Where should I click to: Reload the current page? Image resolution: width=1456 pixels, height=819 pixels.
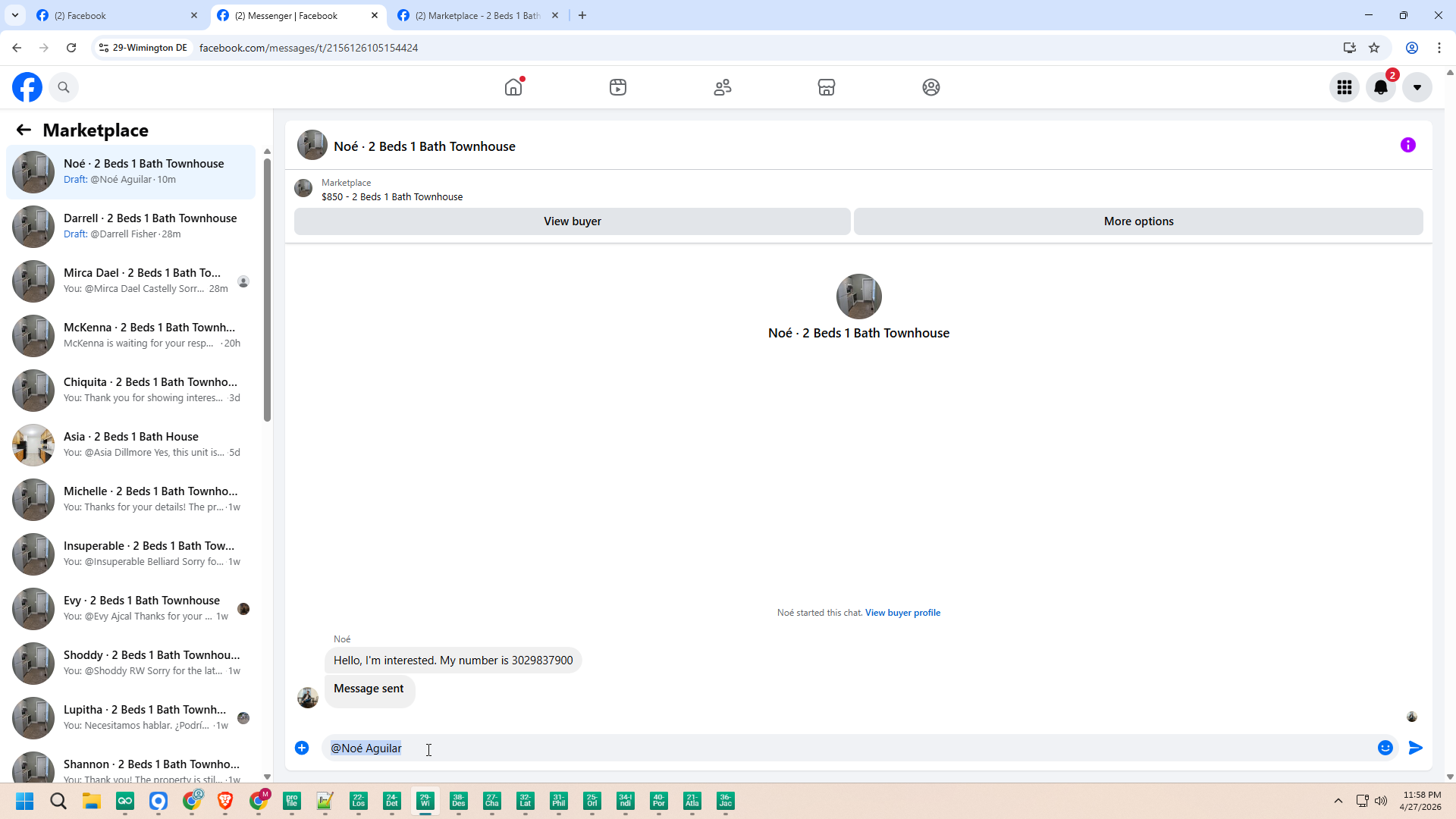point(71,48)
